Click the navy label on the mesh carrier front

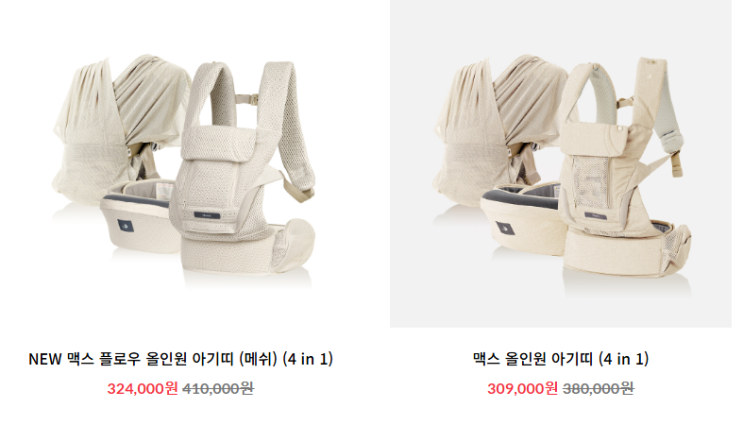[207, 216]
